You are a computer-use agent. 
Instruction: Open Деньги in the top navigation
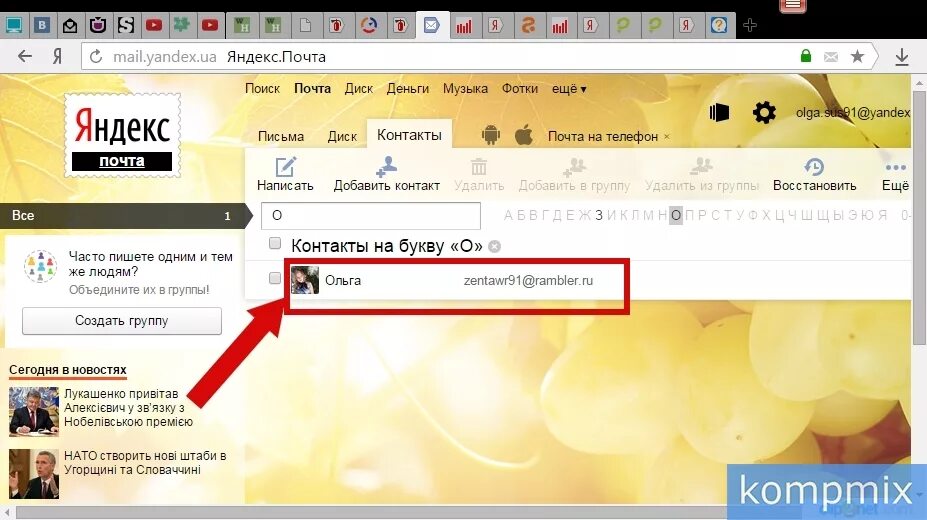[407, 89]
